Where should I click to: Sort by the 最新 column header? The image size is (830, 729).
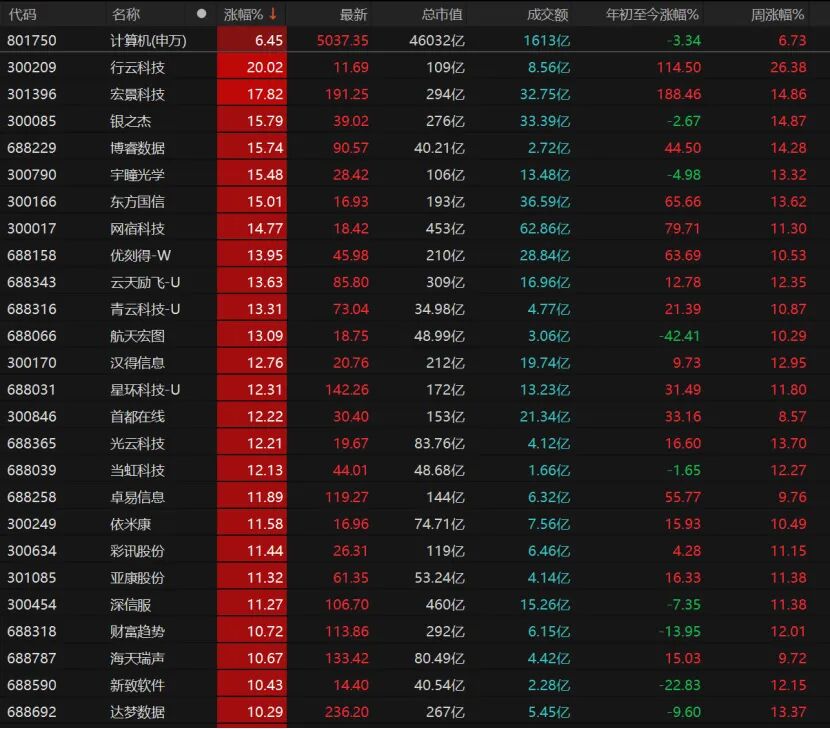(353, 14)
